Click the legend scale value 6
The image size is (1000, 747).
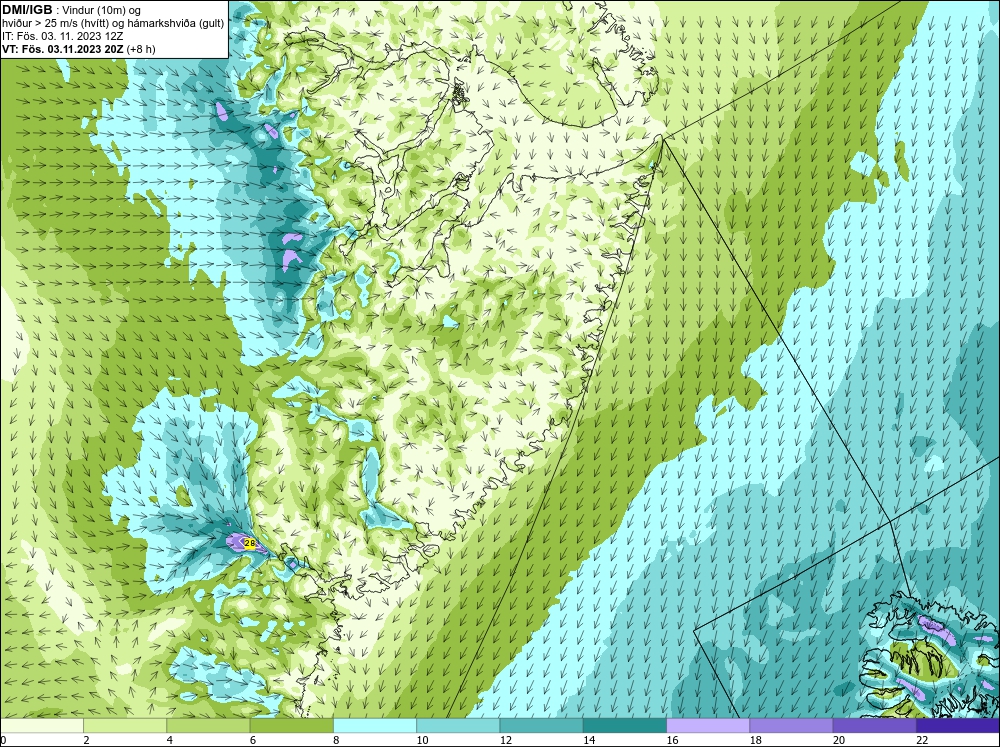click(x=253, y=740)
